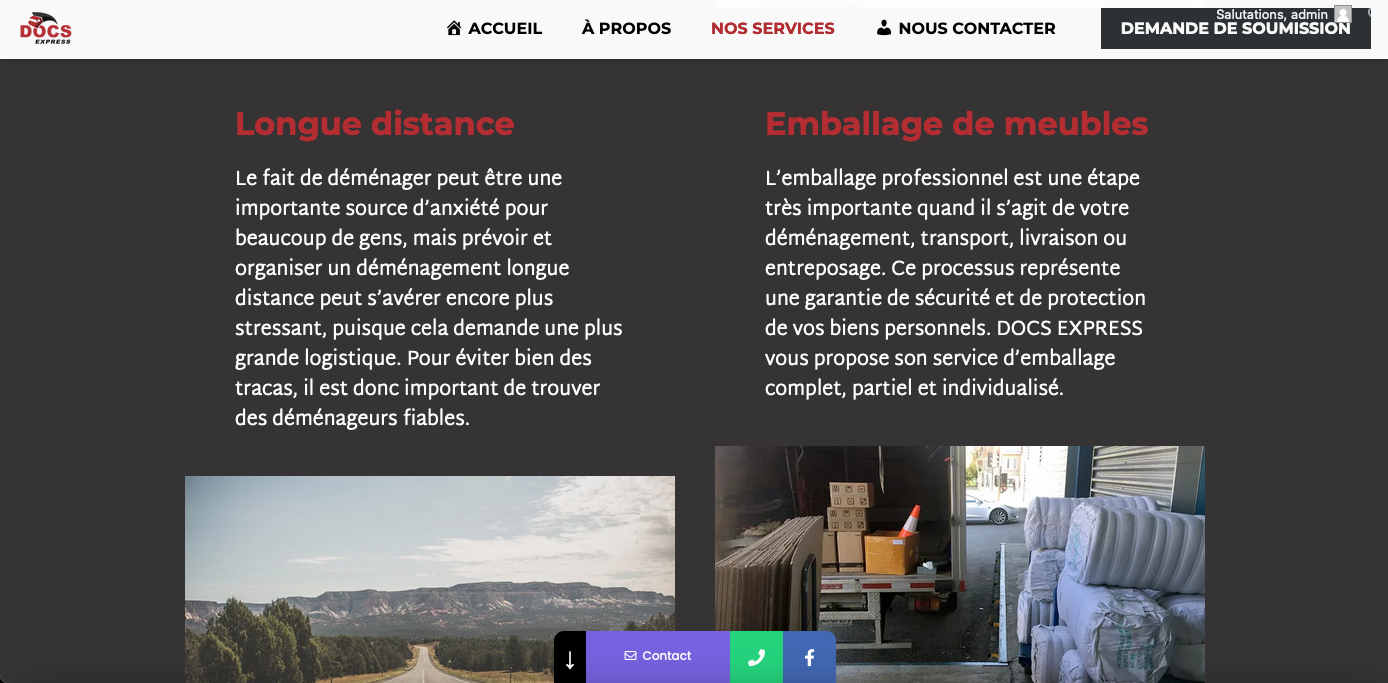Viewport: 1388px width, 683px height.
Task: Click the house icon beside Accueil
Action: point(454,28)
